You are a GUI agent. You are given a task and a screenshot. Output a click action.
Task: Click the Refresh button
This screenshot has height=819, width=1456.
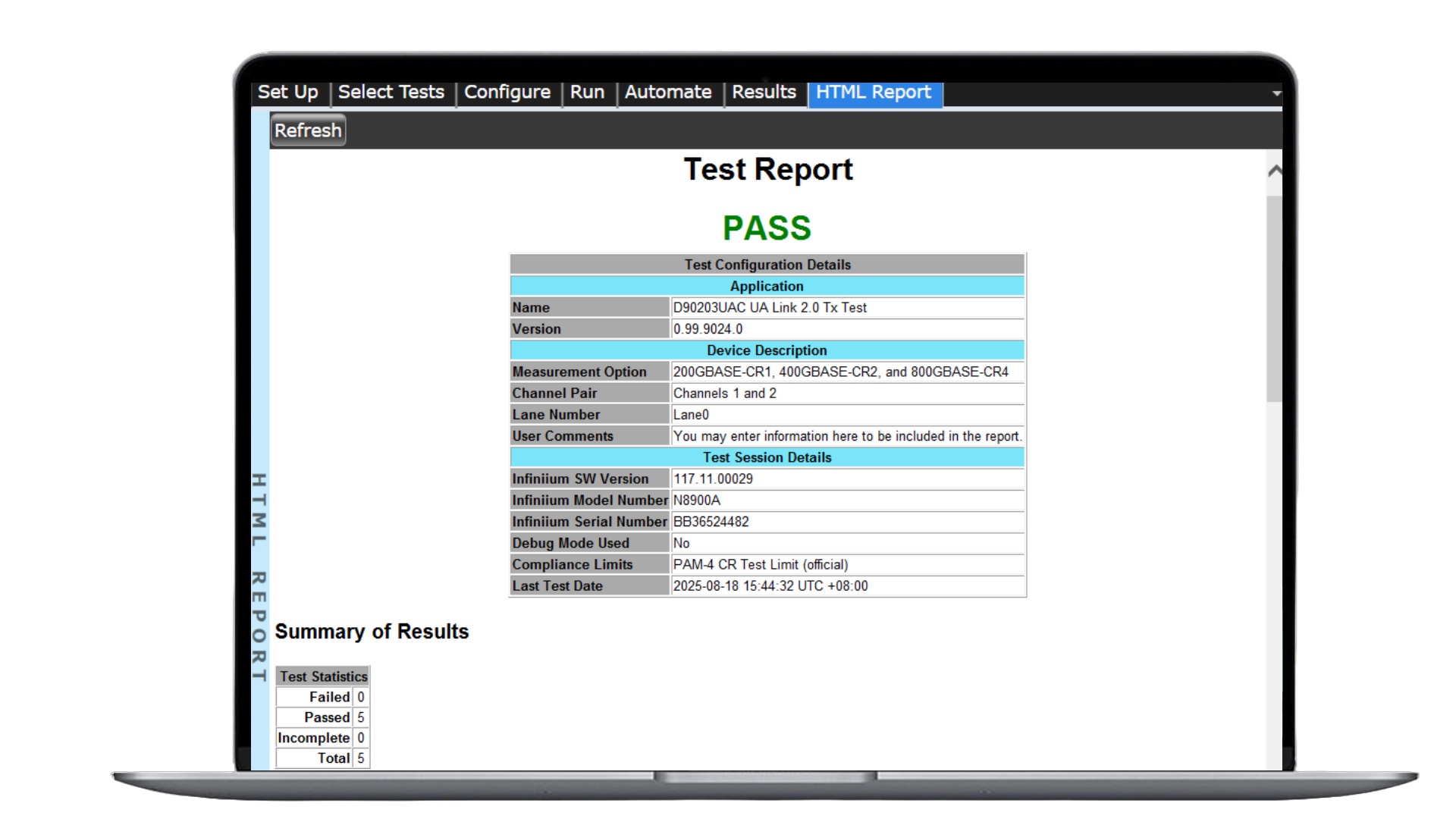point(308,130)
